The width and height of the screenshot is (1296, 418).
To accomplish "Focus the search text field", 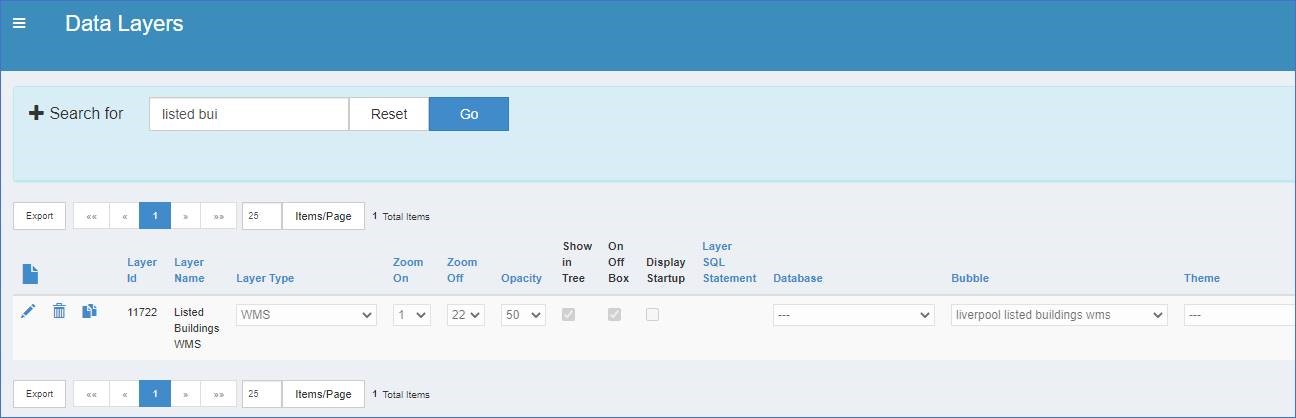I will (x=249, y=114).
